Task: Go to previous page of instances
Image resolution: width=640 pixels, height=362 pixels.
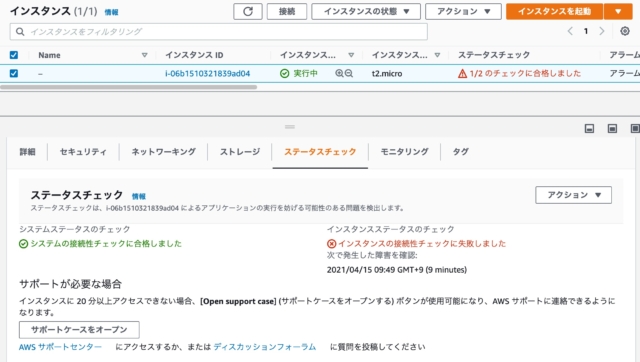Action: click(570, 31)
